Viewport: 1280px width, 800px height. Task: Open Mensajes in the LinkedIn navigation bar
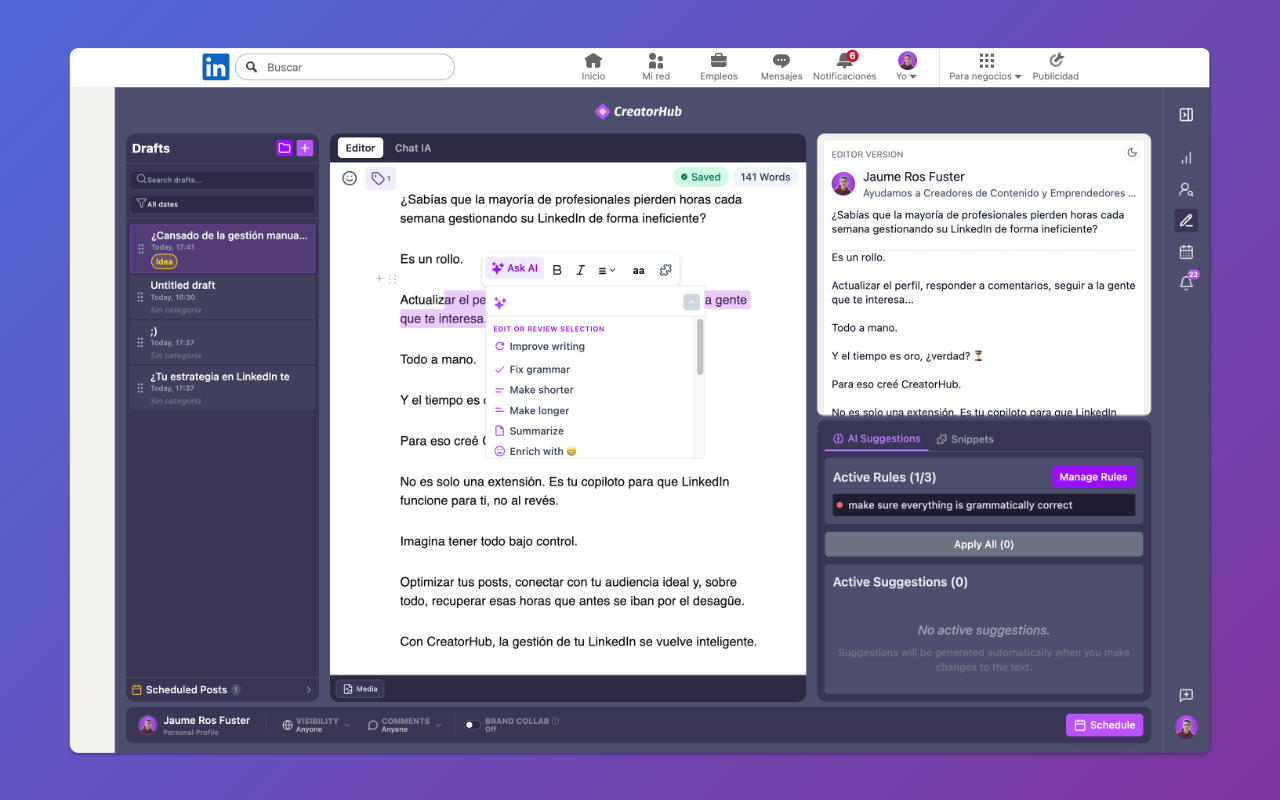[781, 66]
